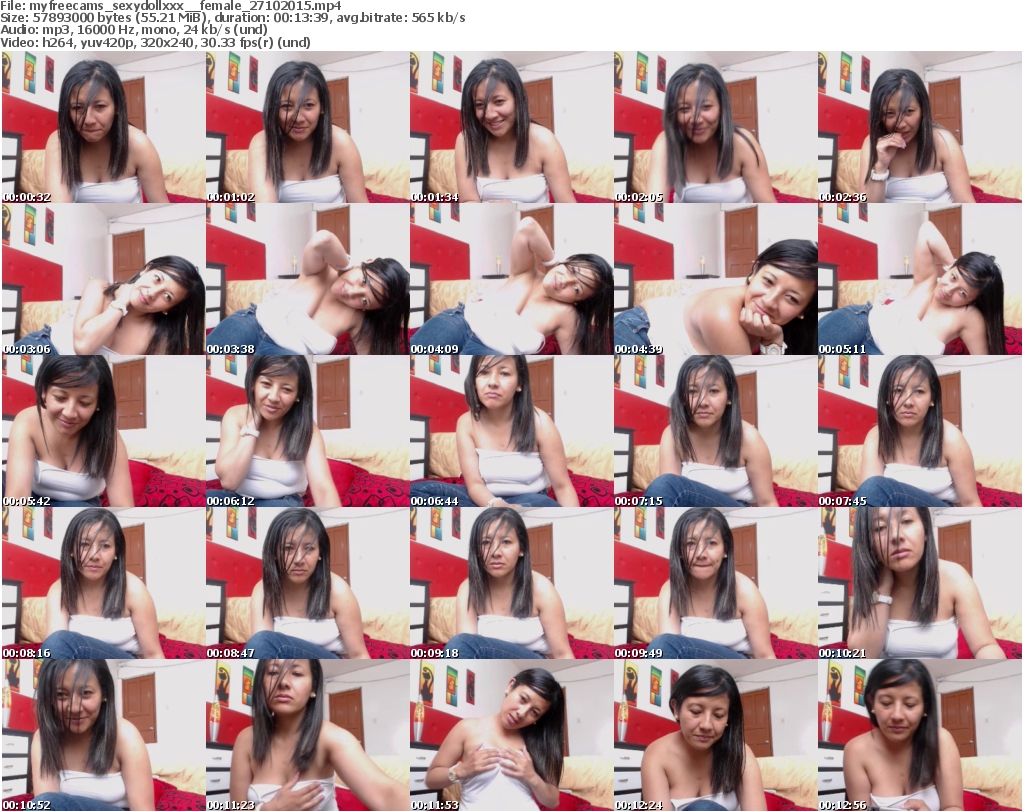Select the 'Audio: mp3, 16000 Hz' line

(x=134, y=30)
